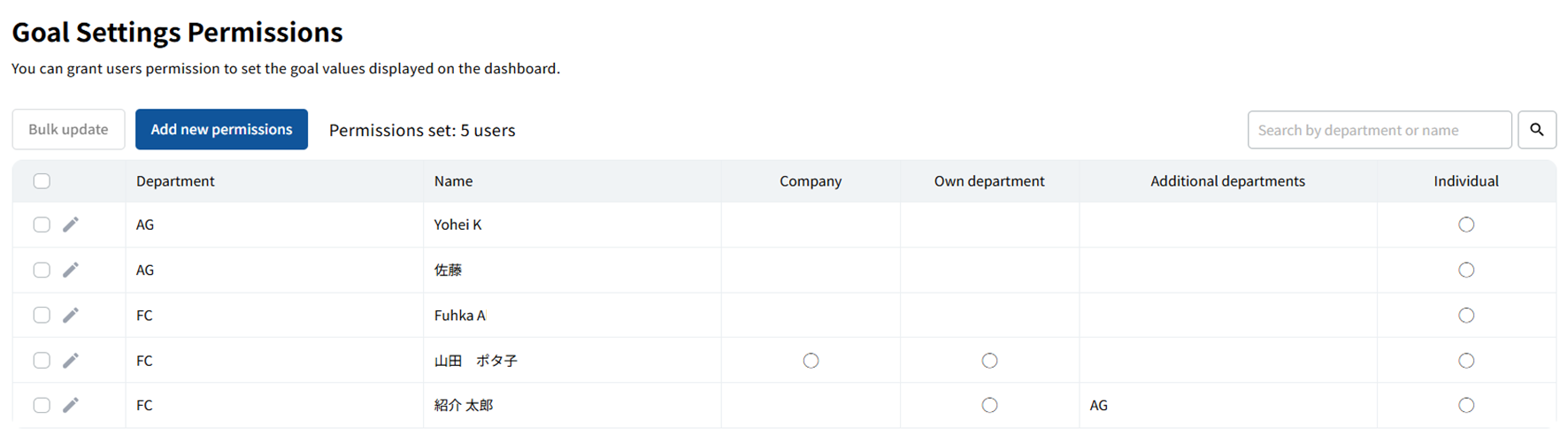Edit 紹介 太郎 row with pencil icon
Screen dimensions: 1568x442
point(71,405)
